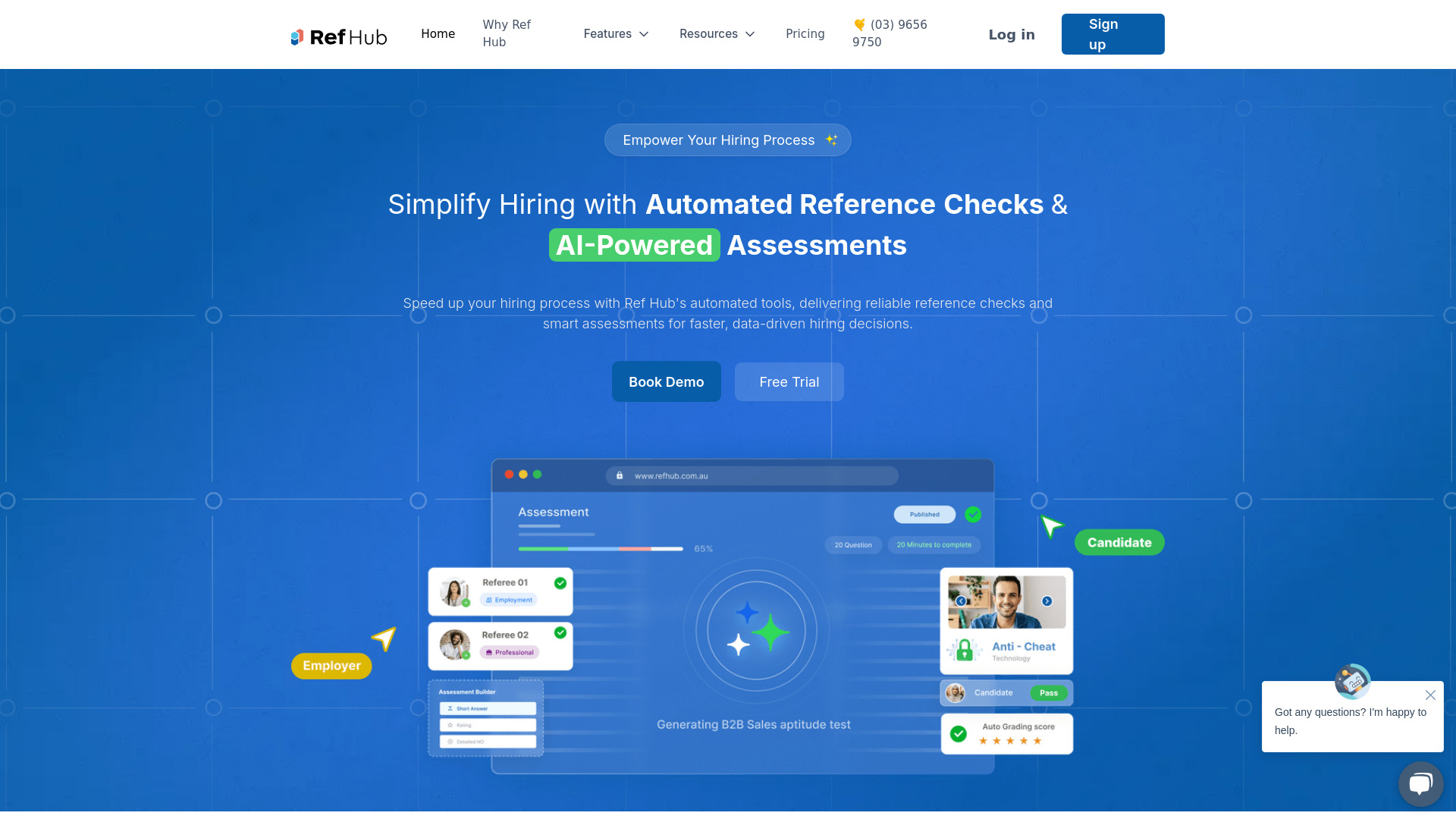The image size is (1456, 819).
Task: Click the green checkmark on Referee 02
Action: (x=560, y=630)
